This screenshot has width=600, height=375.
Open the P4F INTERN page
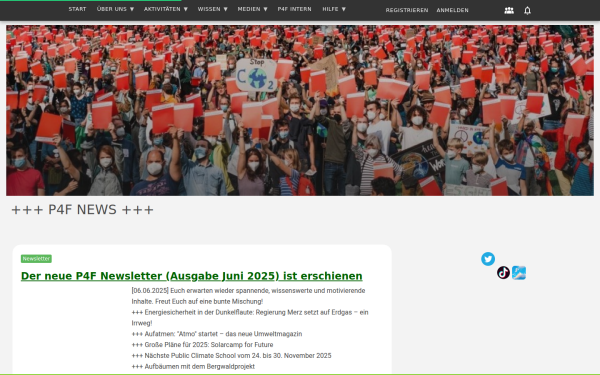click(x=294, y=9)
